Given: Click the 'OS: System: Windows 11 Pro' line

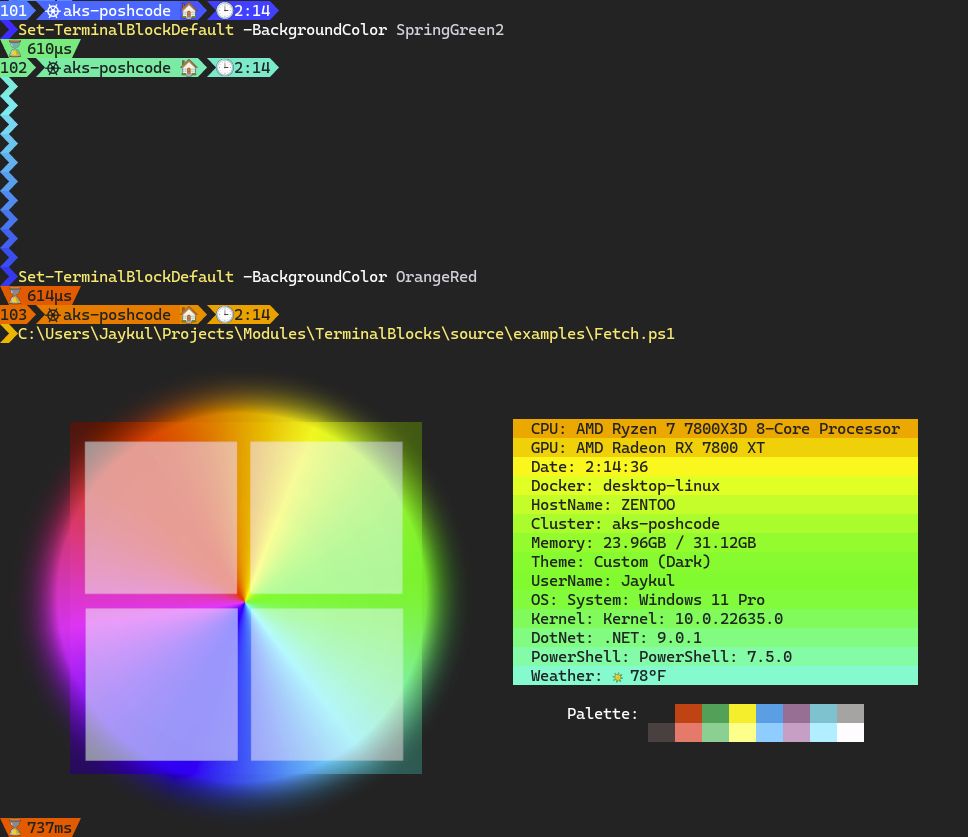Looking at the screenshot, I should (715, 600).
